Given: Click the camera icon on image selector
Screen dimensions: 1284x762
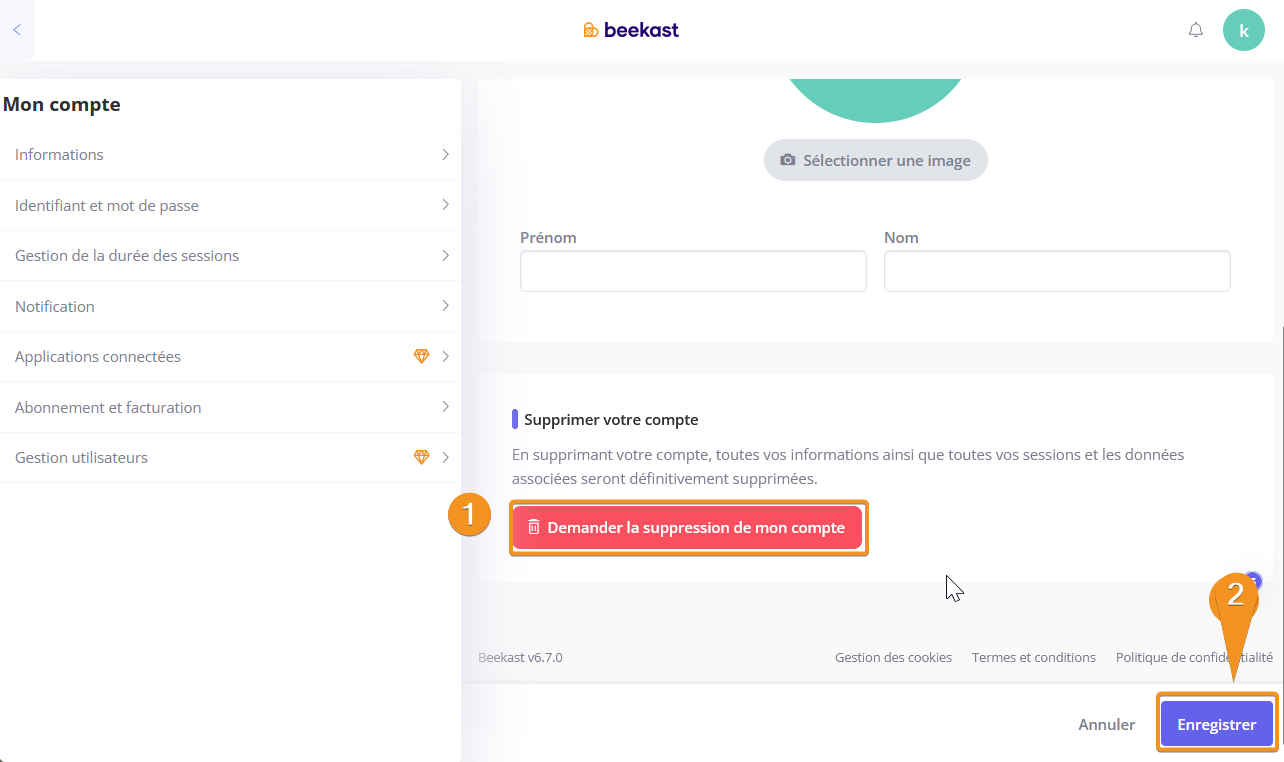Looking at the screenshot, I should [x=788, y=160].
